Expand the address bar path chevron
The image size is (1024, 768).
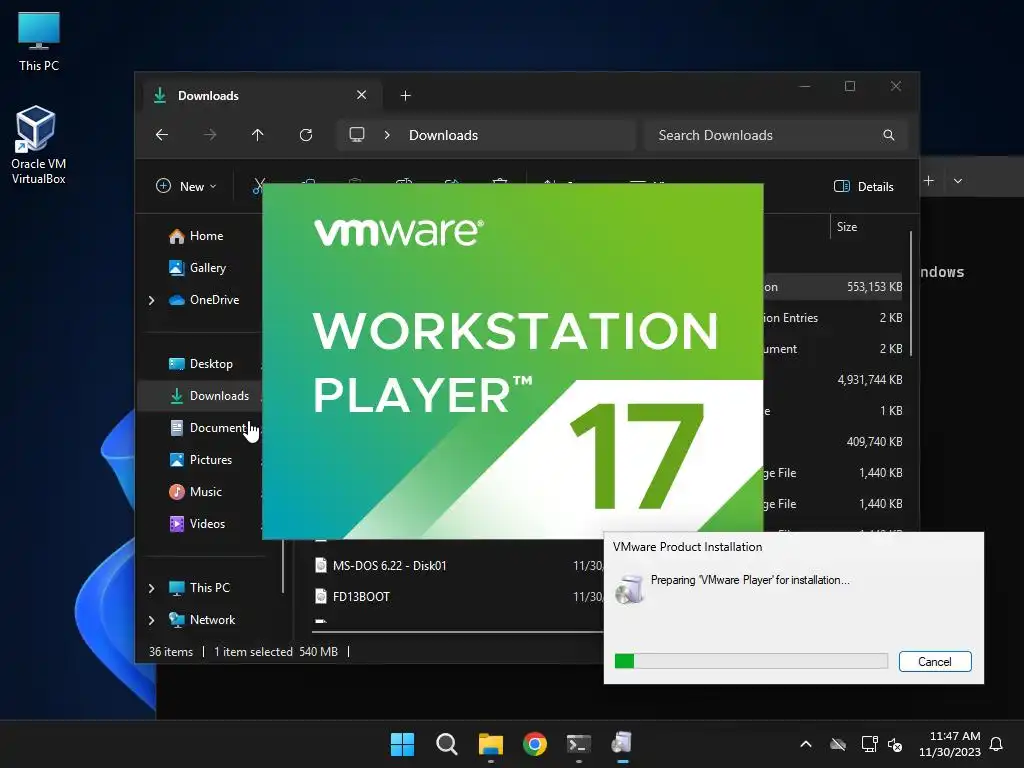click(387, 135)
